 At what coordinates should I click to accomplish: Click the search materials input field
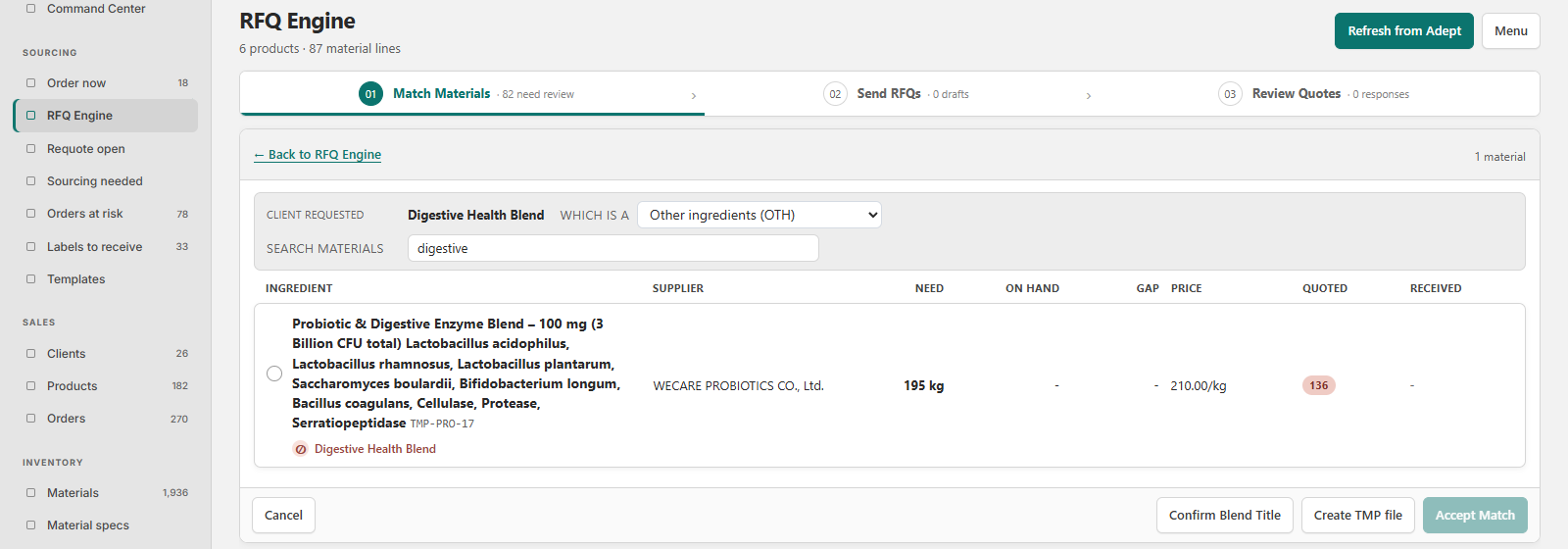(613, 248)
